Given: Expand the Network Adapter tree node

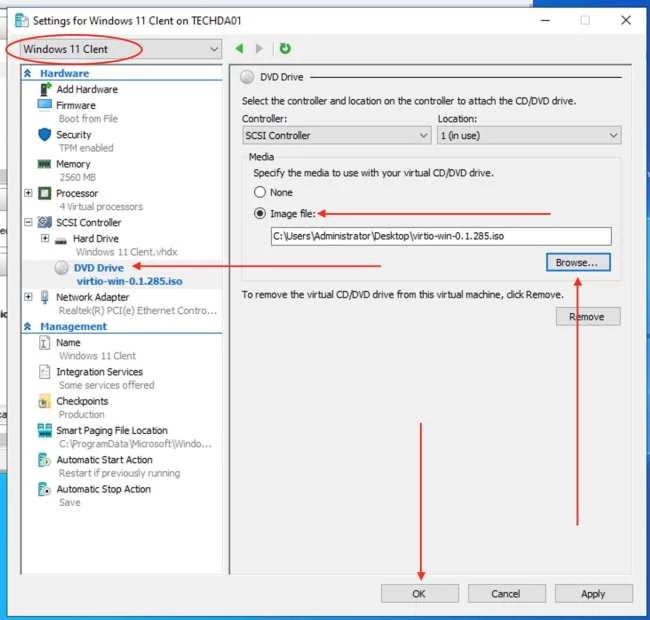Looking at the screenshot, I should click(x=28, y=297).
